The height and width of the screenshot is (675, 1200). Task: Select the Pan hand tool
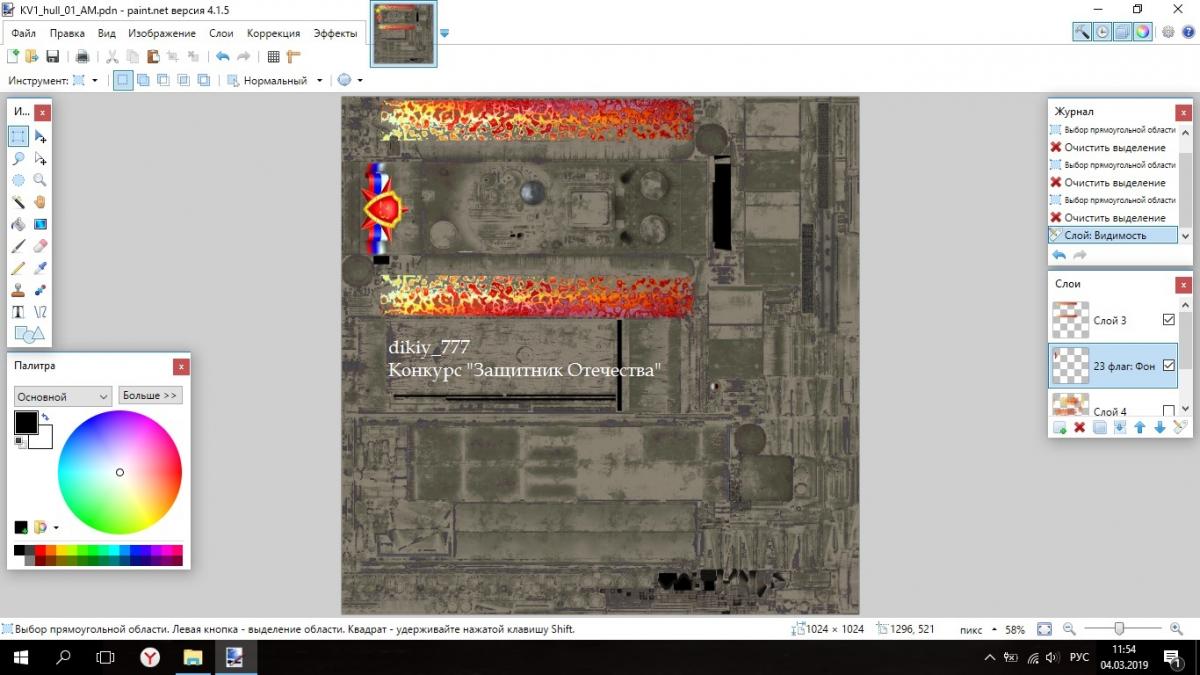(x=40, y=202)
